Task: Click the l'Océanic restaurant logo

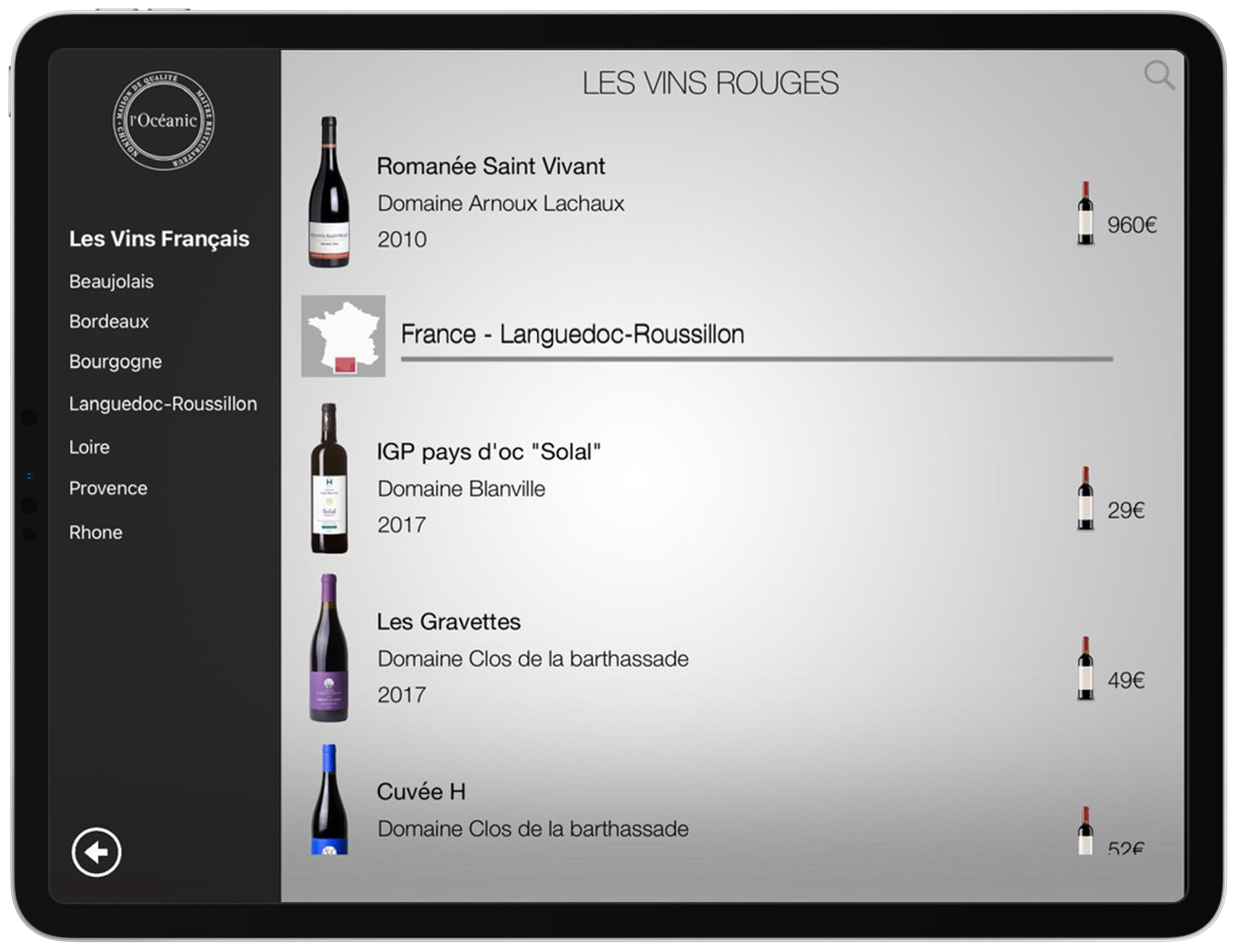Action: tap(163, 120)
